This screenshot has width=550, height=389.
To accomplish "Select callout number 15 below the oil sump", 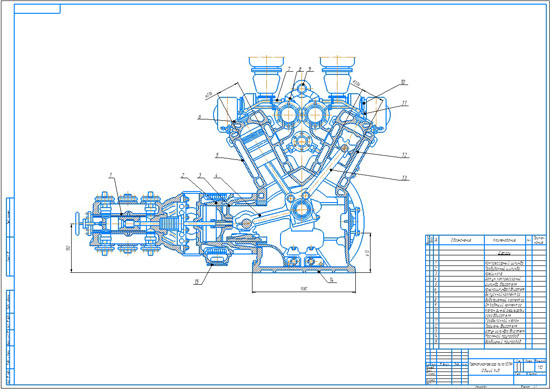I will click(197, 282).
